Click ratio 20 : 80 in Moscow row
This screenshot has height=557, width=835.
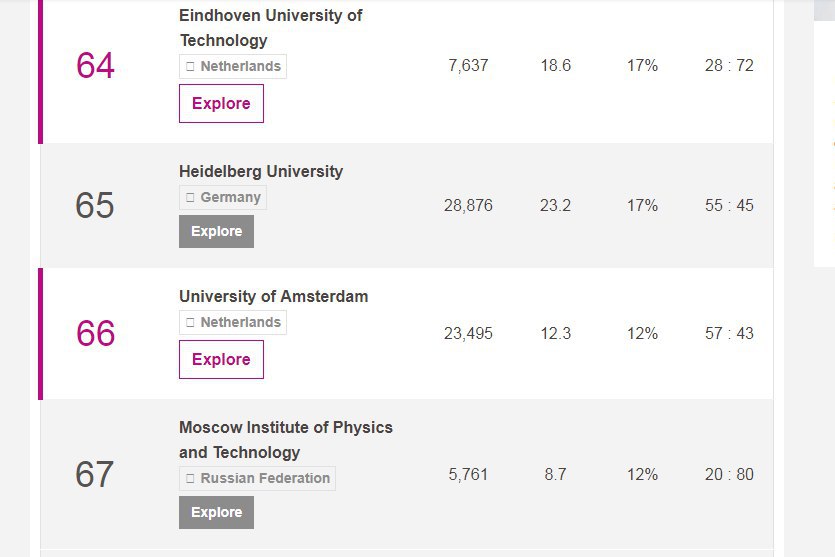point(729,474)
